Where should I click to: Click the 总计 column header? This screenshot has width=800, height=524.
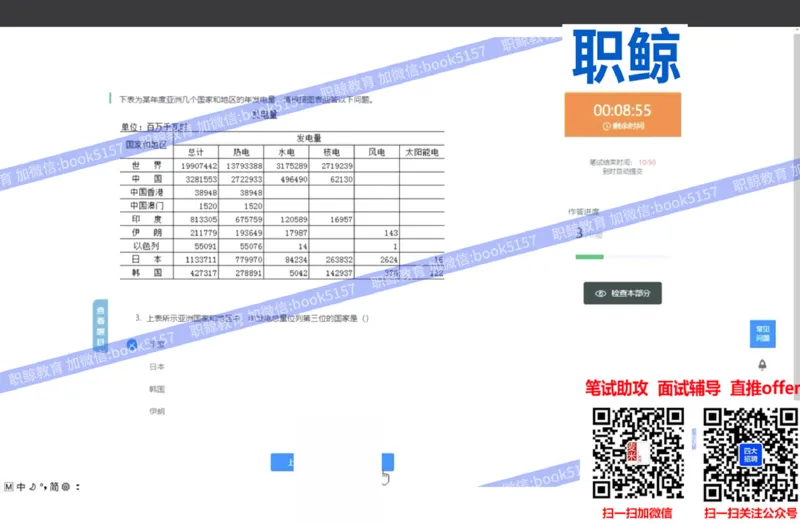point(196,152)
